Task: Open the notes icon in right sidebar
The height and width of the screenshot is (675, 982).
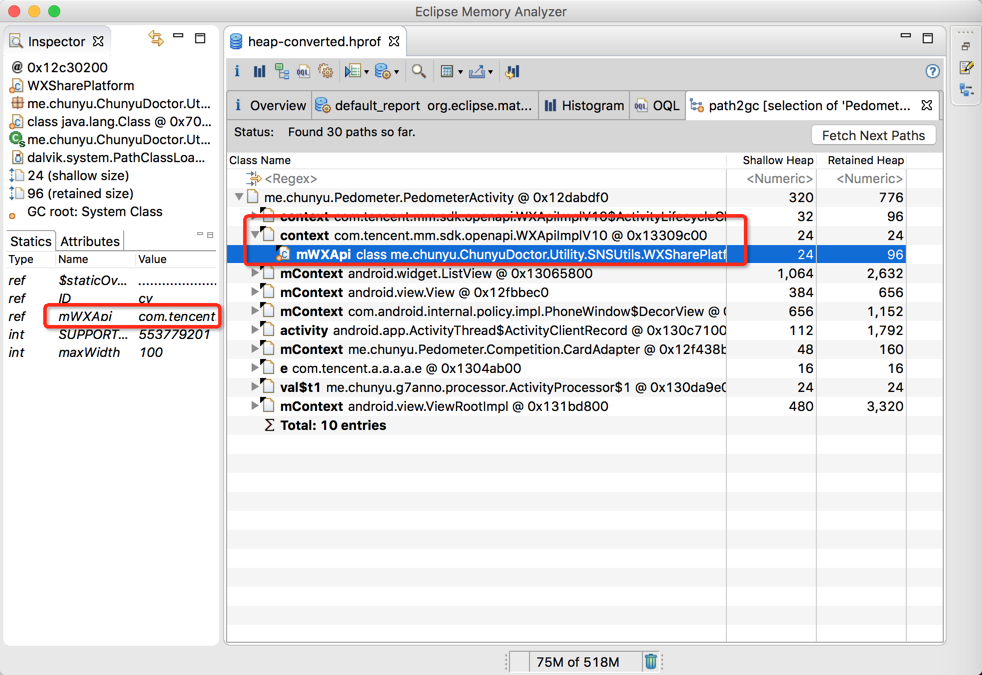Action: pyautogui.click(x=966, y=68)
